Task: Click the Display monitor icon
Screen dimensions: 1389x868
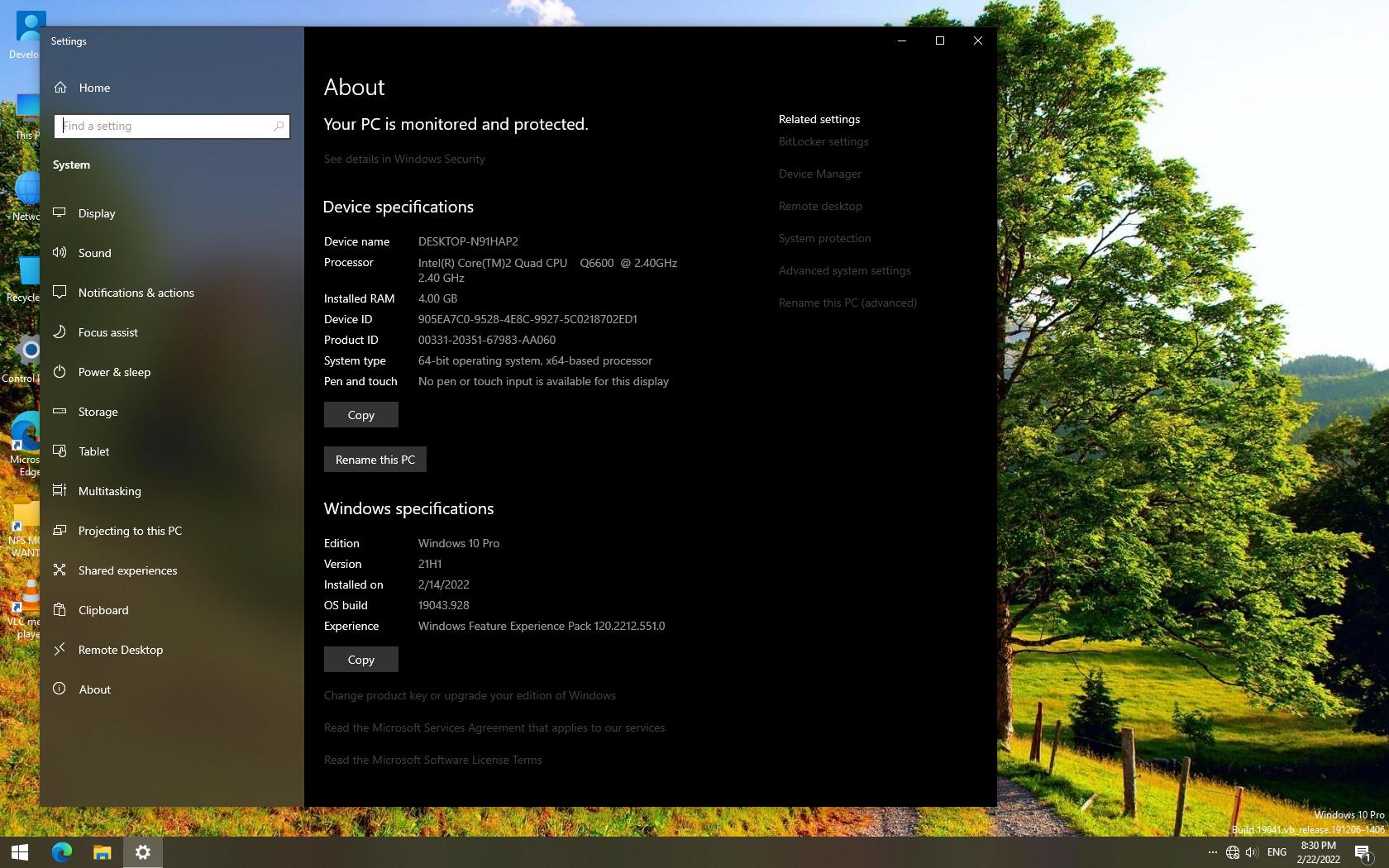Action: point(60,212)
